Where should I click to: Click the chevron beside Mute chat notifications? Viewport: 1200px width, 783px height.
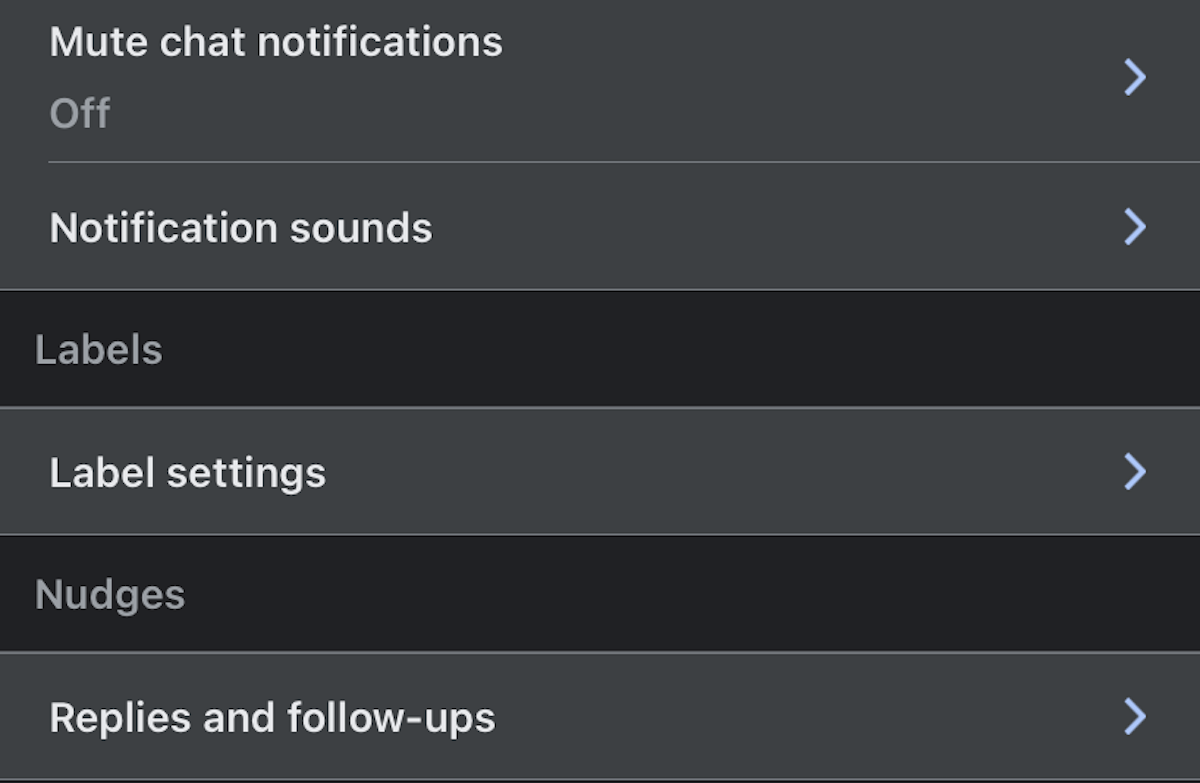(x=1134, y=77)
